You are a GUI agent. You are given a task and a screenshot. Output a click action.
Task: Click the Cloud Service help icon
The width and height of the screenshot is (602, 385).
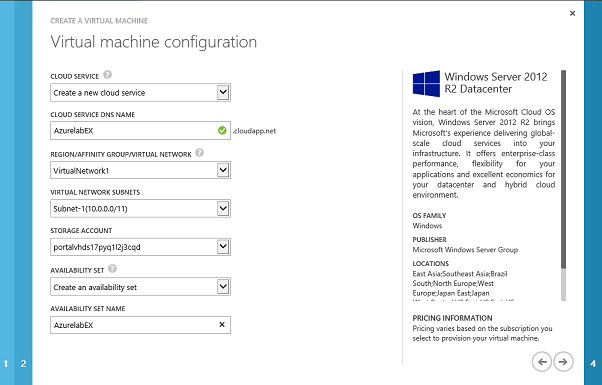(108, 75)
